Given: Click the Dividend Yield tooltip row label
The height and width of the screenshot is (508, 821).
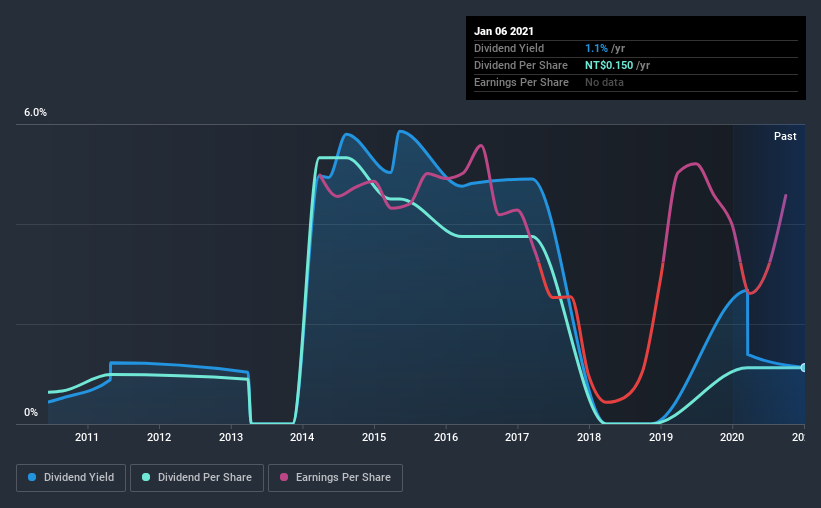Looking at the screenshot, I should click(x=509, y=48).
